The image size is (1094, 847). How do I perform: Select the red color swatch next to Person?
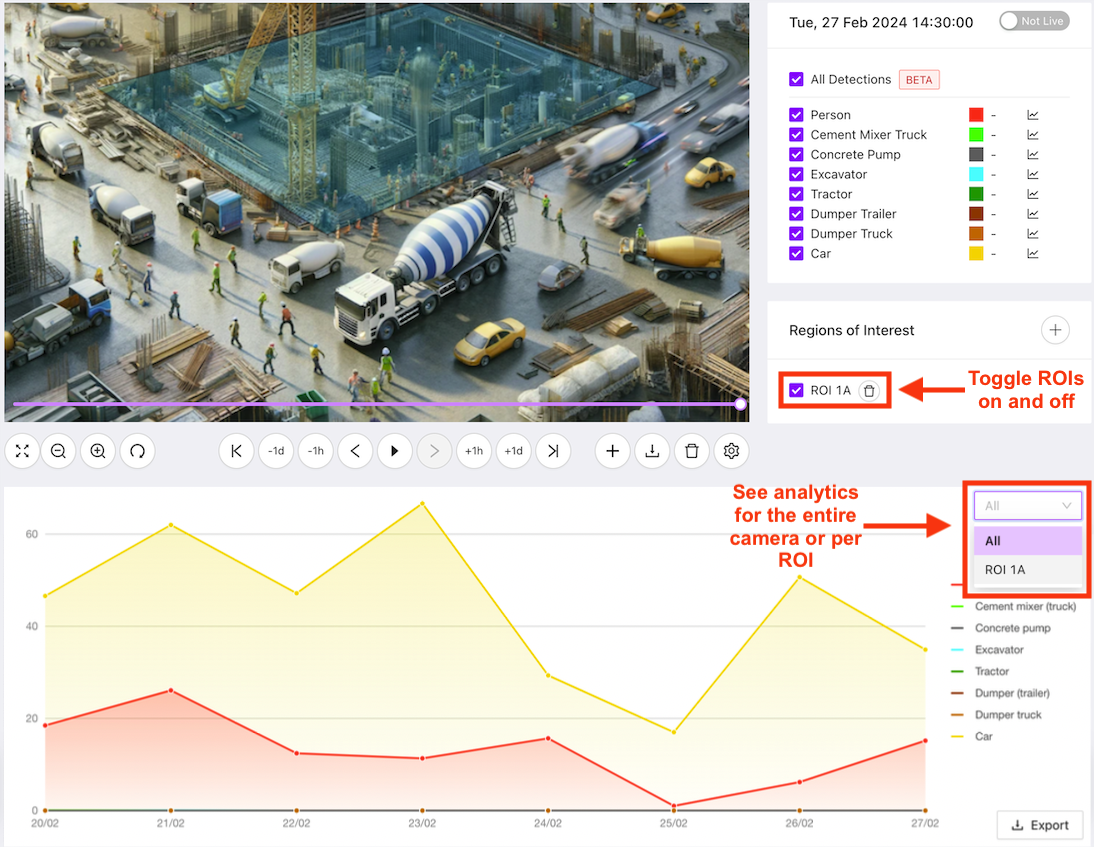pyautogui.click(x=975, y=114)
